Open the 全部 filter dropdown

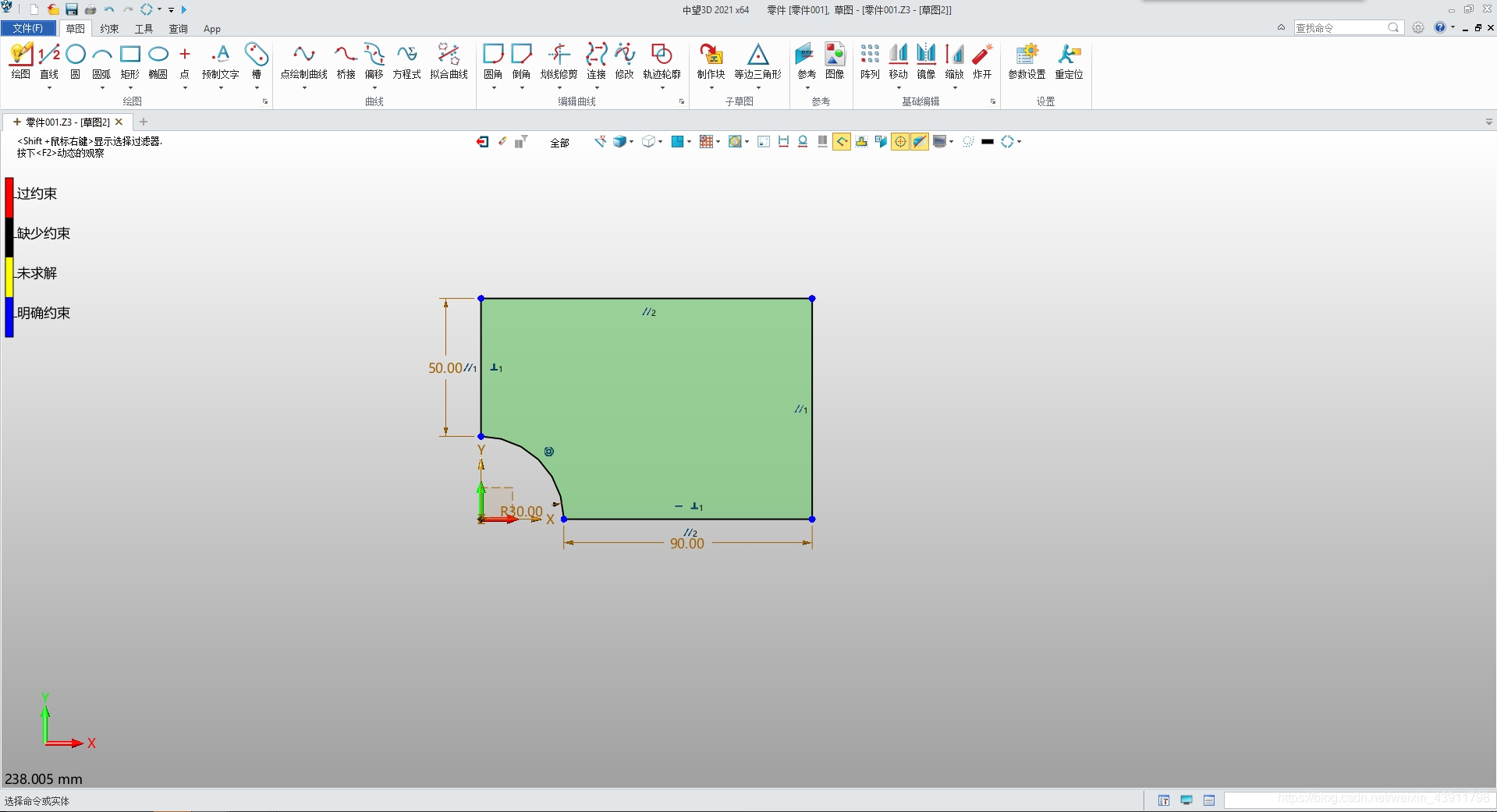pos(560,143)
